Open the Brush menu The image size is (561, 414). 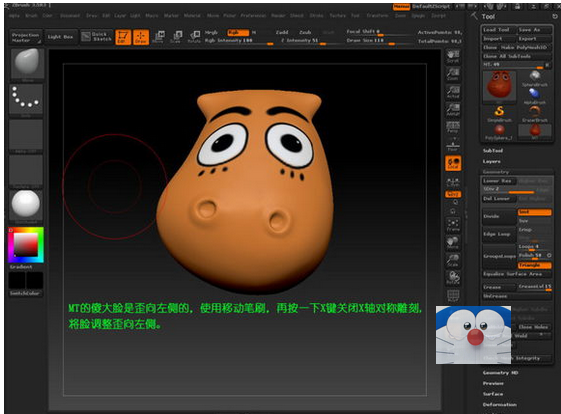tap(31, 16)
